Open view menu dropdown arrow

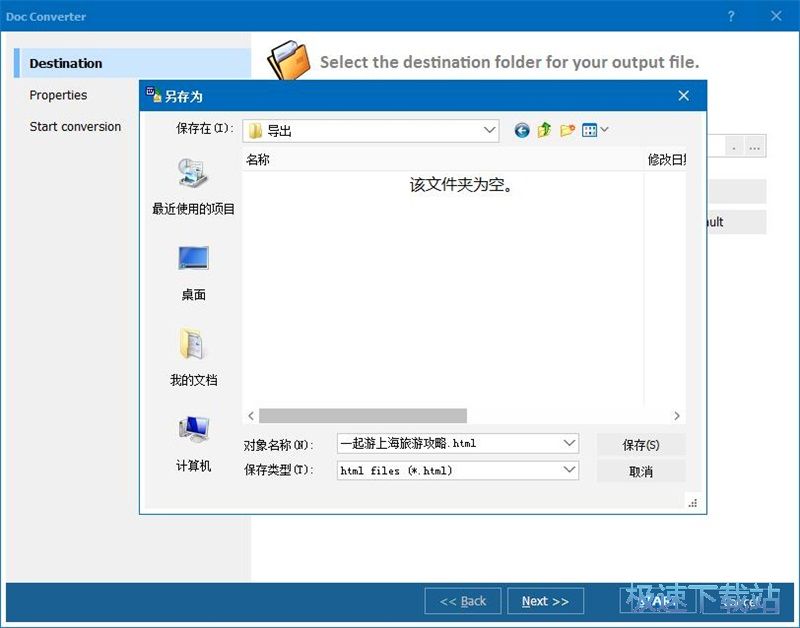coord(605,130)
